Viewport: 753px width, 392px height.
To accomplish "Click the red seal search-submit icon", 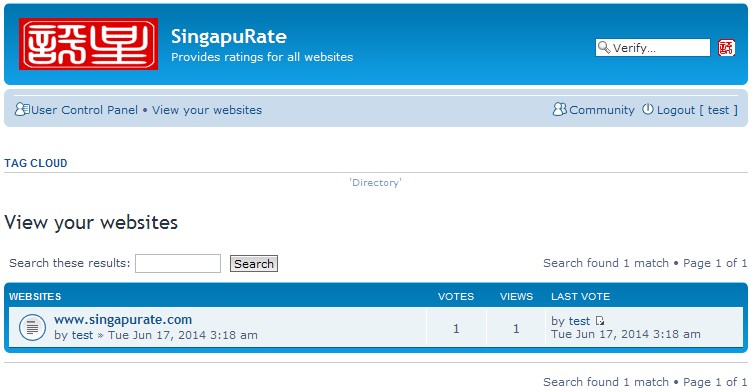I will (x=726, y=48).
